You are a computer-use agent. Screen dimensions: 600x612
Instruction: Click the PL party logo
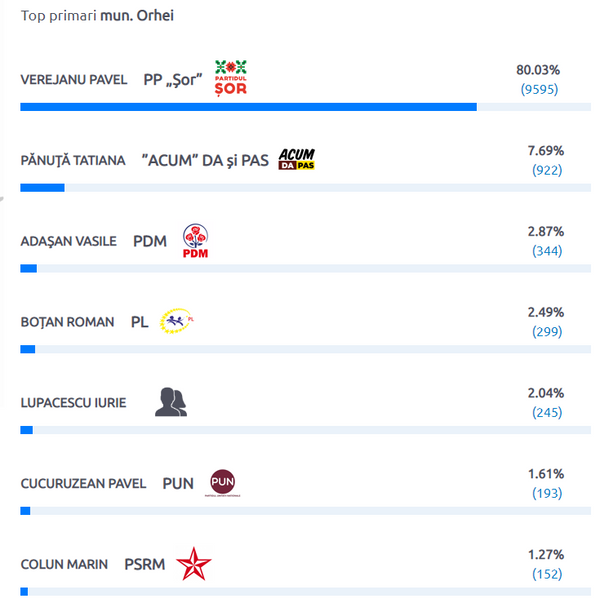(177, 321)
